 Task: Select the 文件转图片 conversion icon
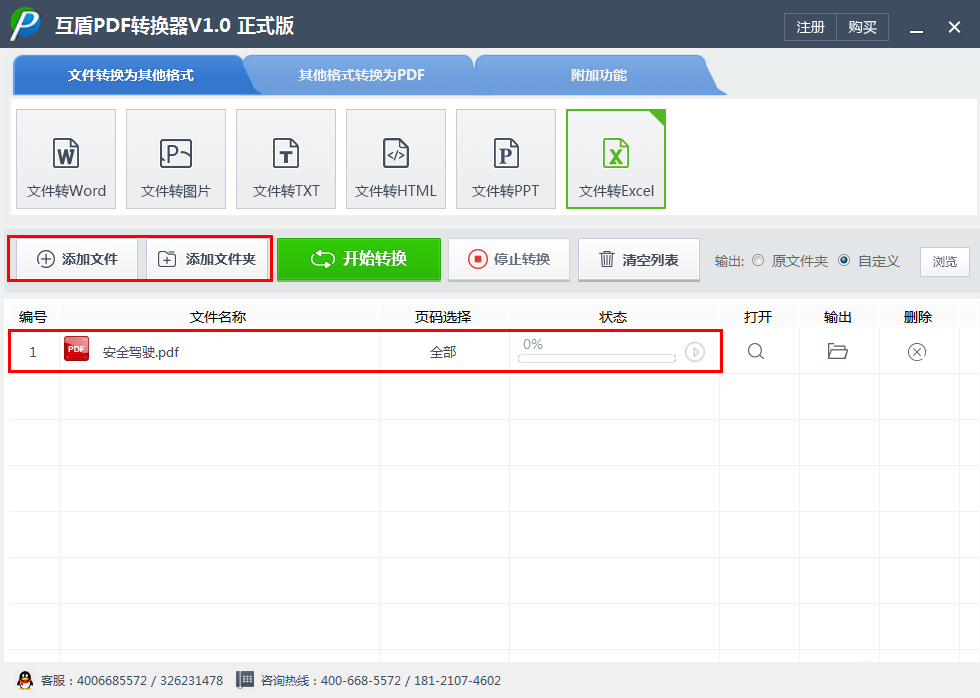[x=175, y=159]
